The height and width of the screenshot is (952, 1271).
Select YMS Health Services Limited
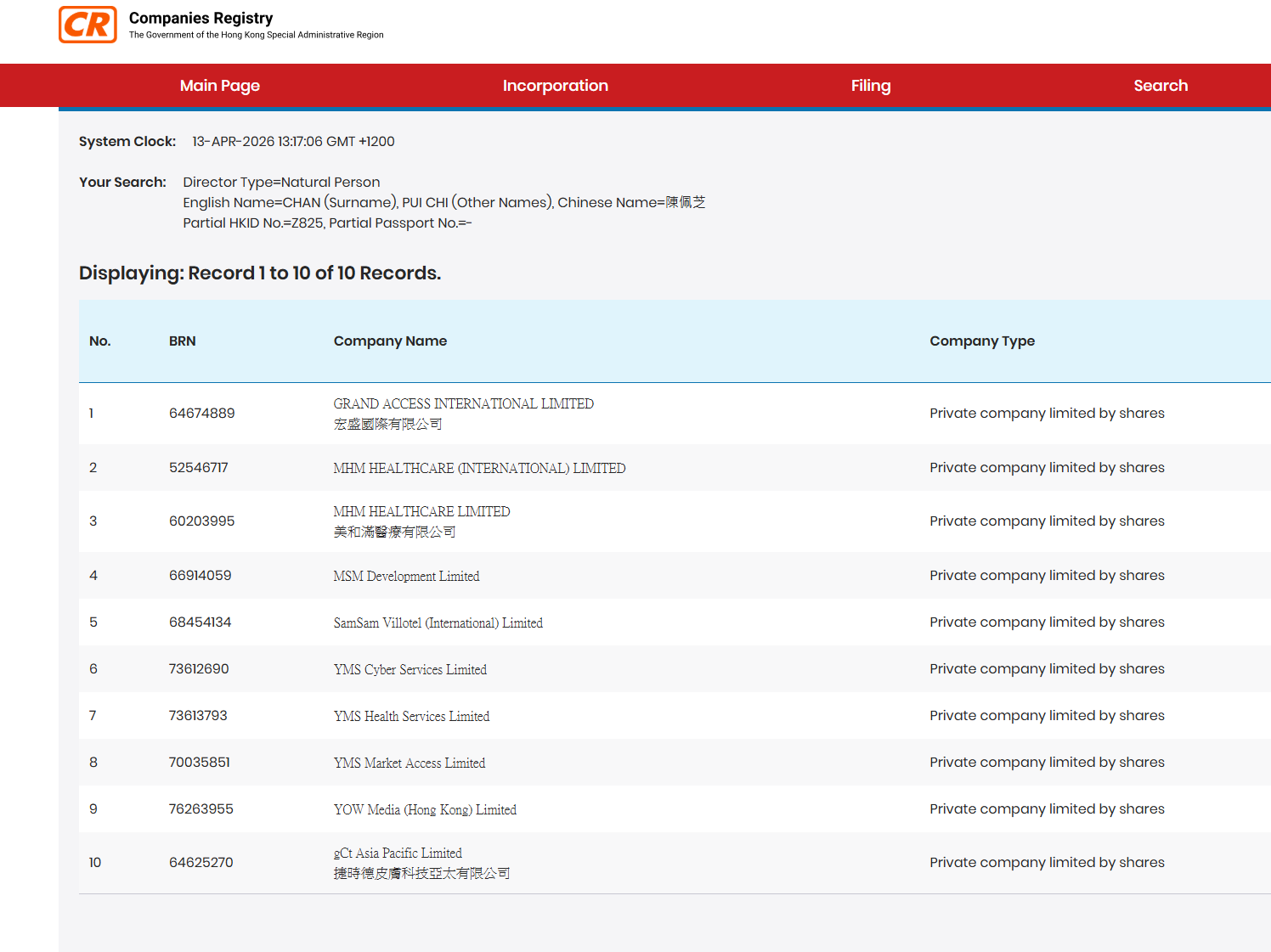point(411,716)
